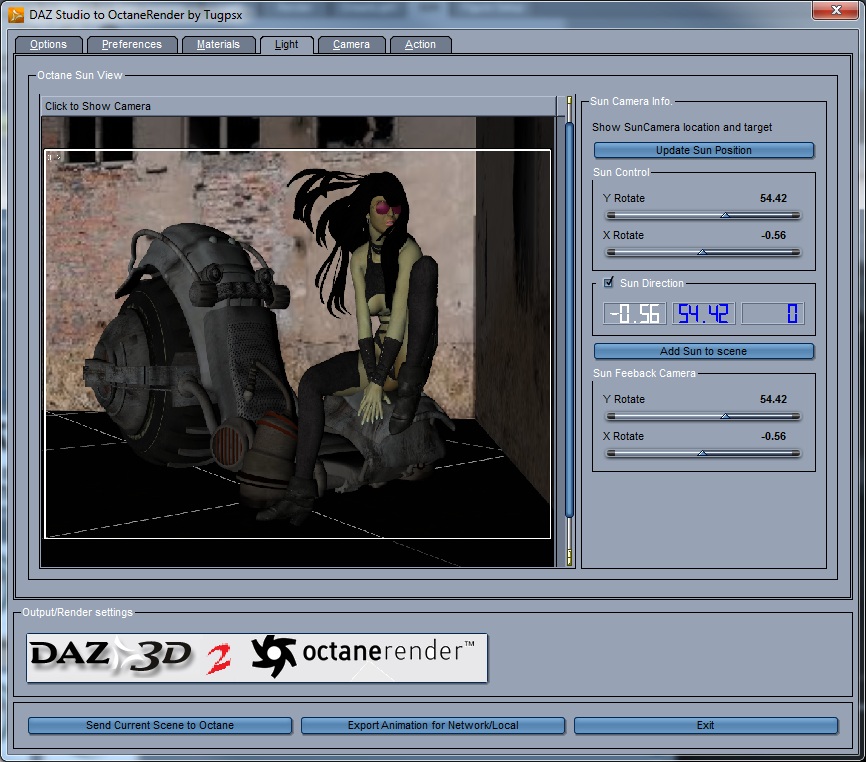
Task: Click the Update Sun Position button
Action: tap(704, 150)
